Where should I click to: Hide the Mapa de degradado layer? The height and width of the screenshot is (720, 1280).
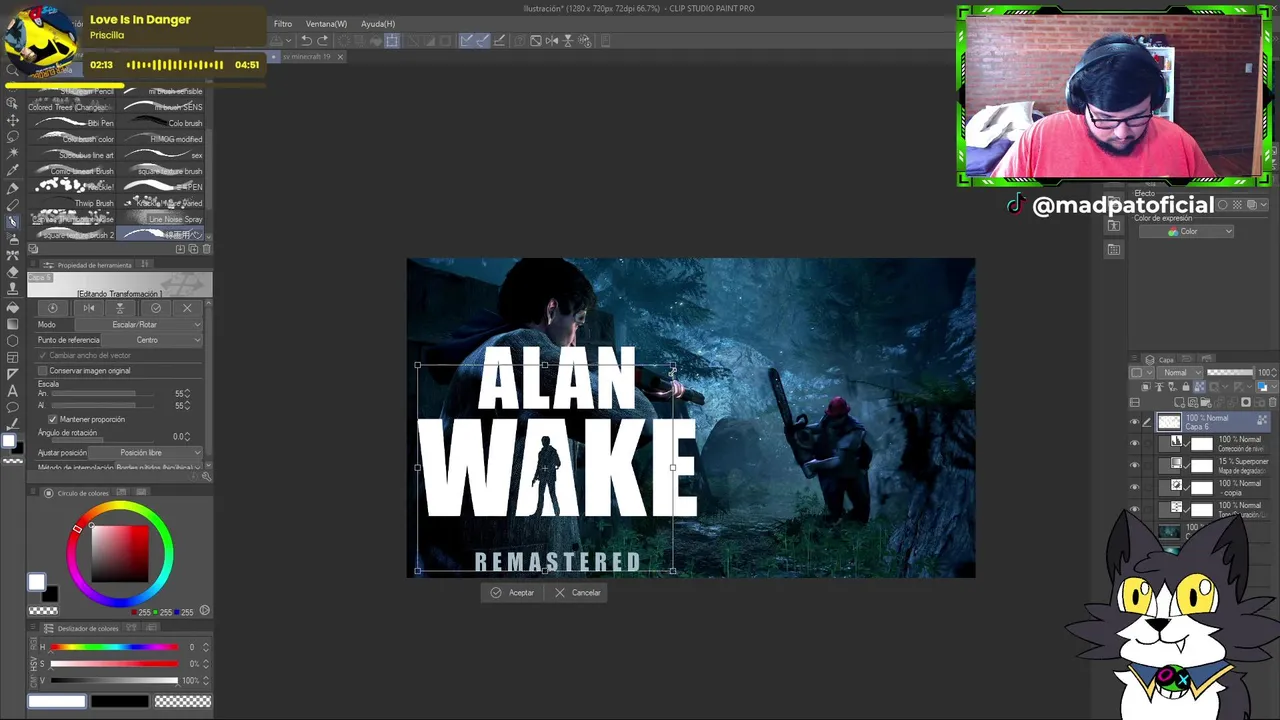(1134, 466)
